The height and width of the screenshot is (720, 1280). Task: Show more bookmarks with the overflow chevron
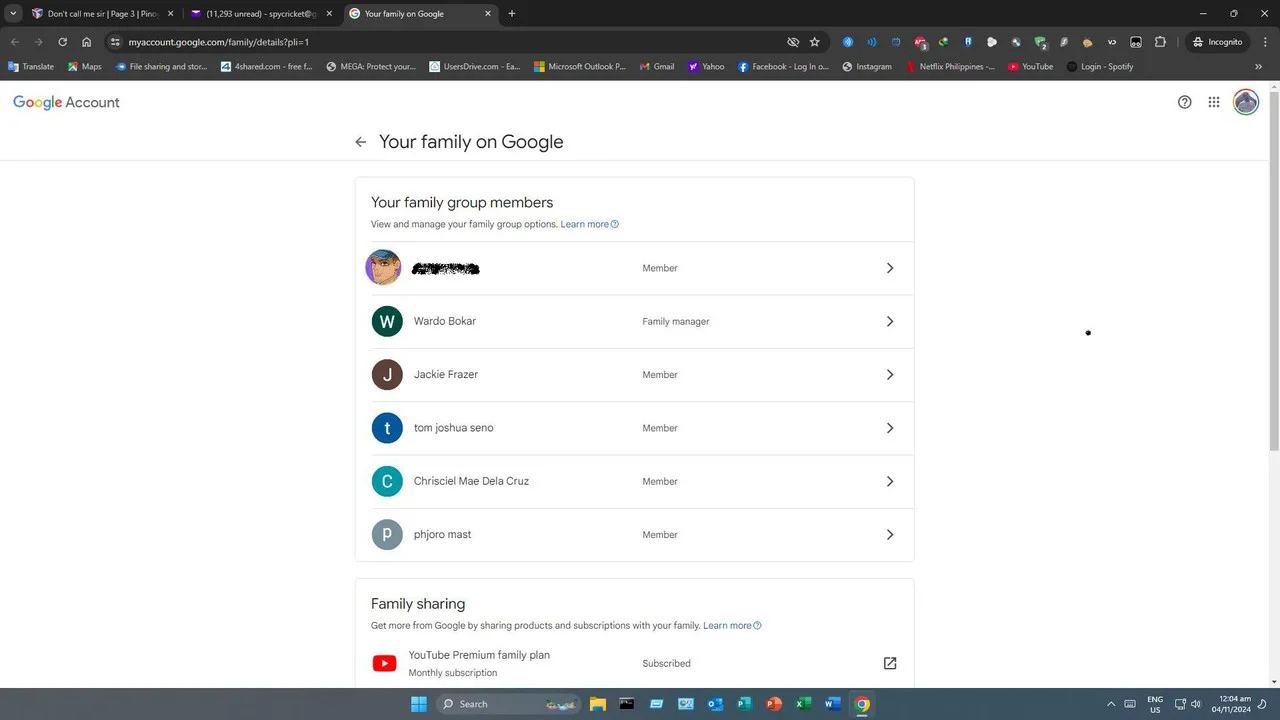point(1258,67)
